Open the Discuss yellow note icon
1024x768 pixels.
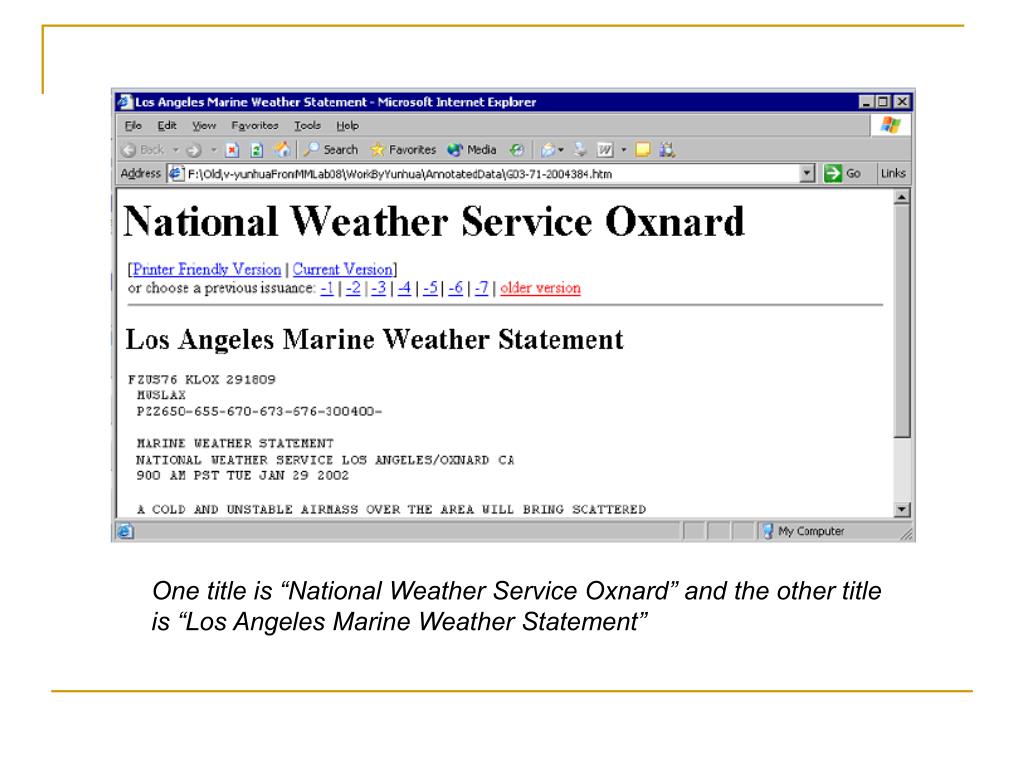coord(643,150)
